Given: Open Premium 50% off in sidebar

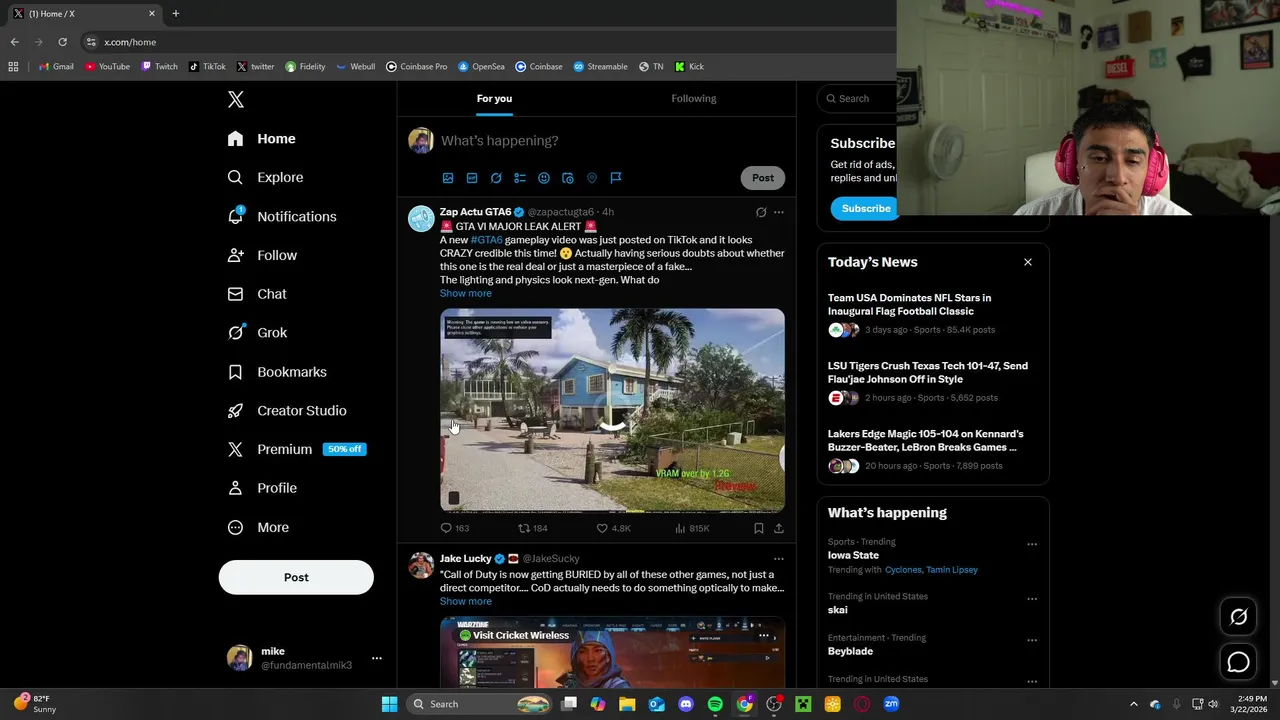Looking at the screenshot, I should (x=297, y=449).
